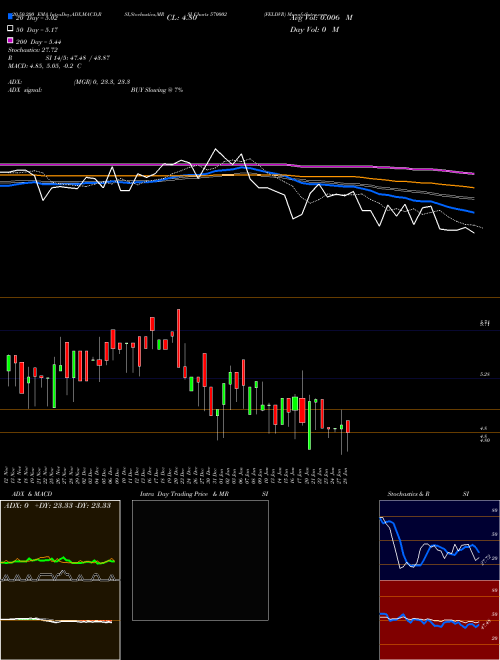
Task: Select the '200 Day = 5.44' legend text
Action: point(39,42)
